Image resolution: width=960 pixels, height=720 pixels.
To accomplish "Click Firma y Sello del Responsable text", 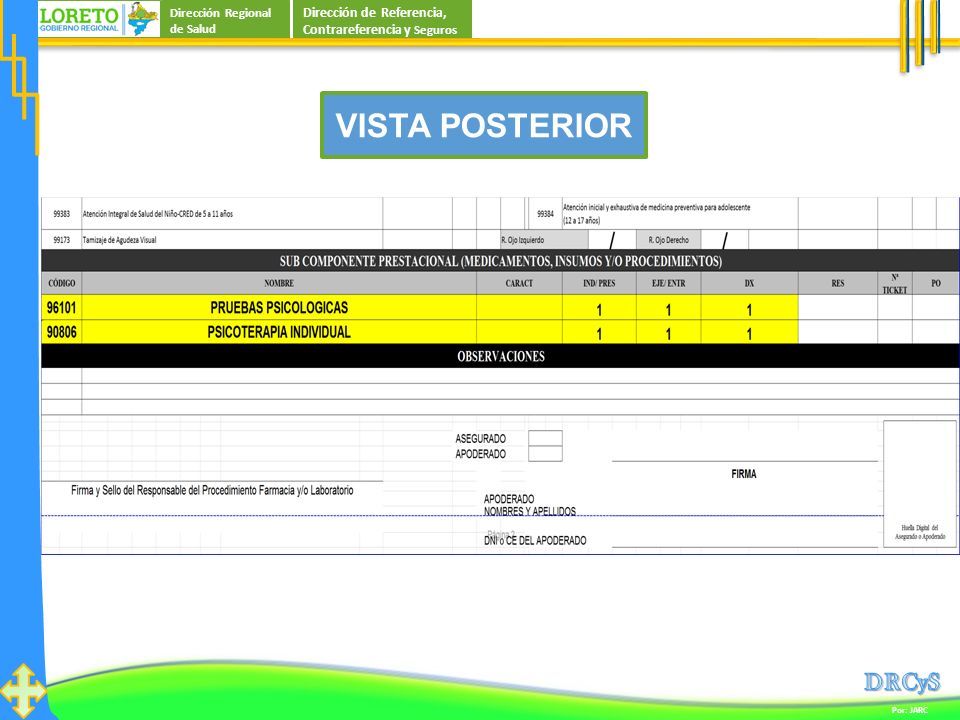I will (x=212, y=490).
